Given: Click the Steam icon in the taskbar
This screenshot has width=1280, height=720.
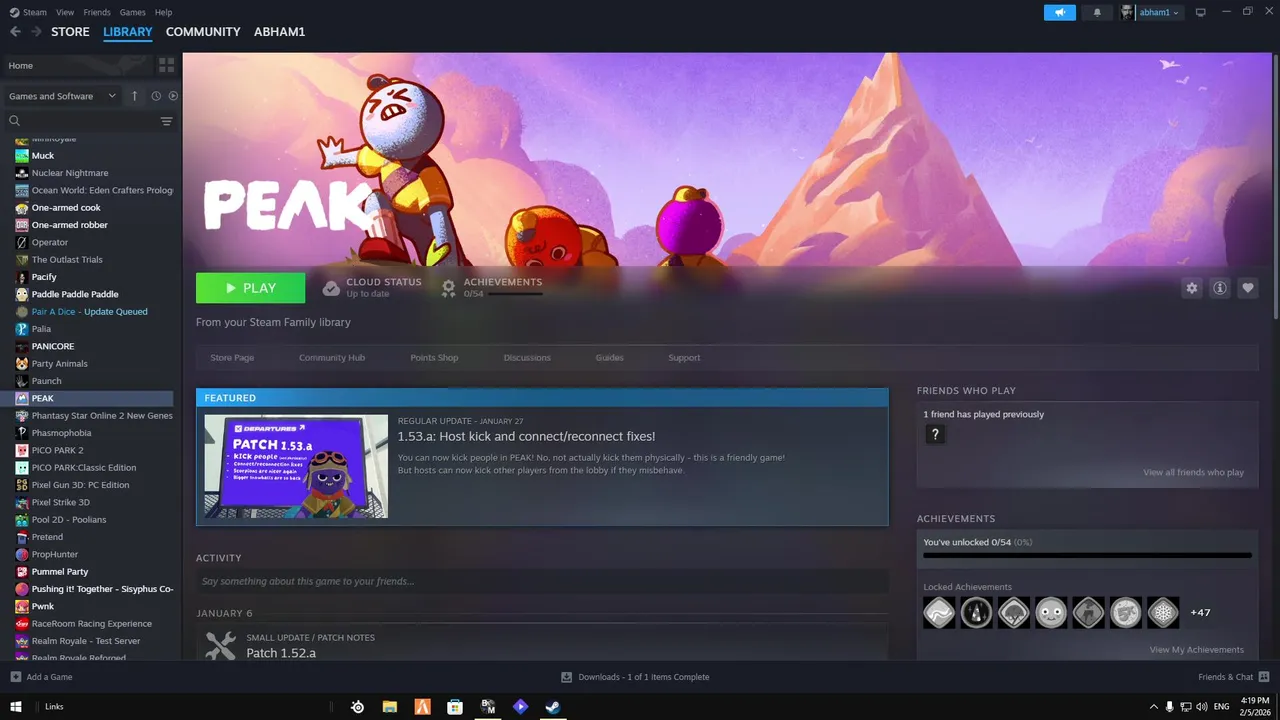Looking at the screenshot, I should pos(553,706).
